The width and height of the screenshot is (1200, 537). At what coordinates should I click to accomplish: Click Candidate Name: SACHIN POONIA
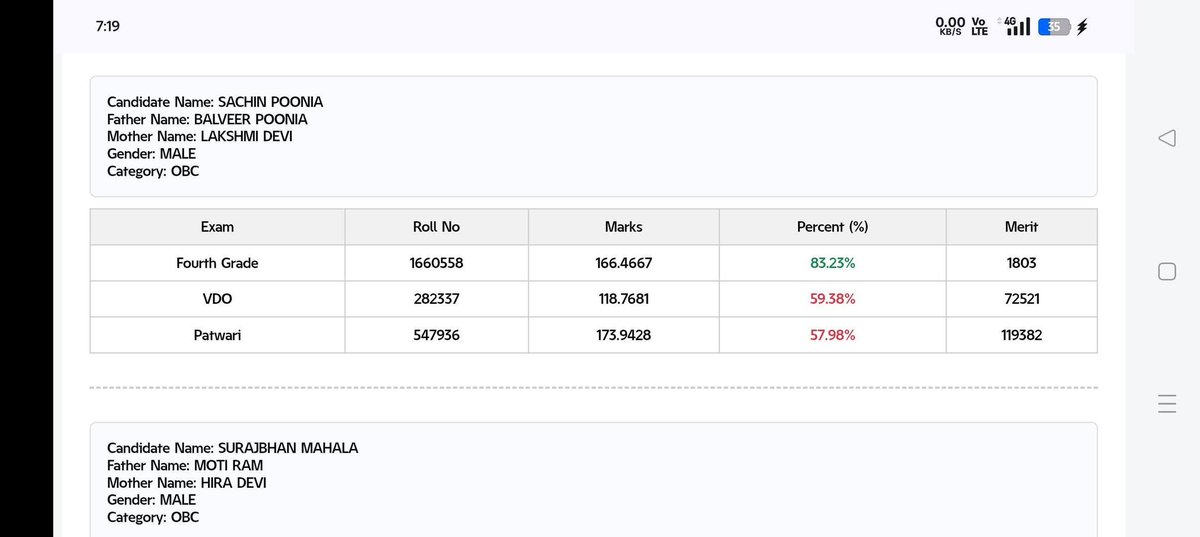click(215, 102)
